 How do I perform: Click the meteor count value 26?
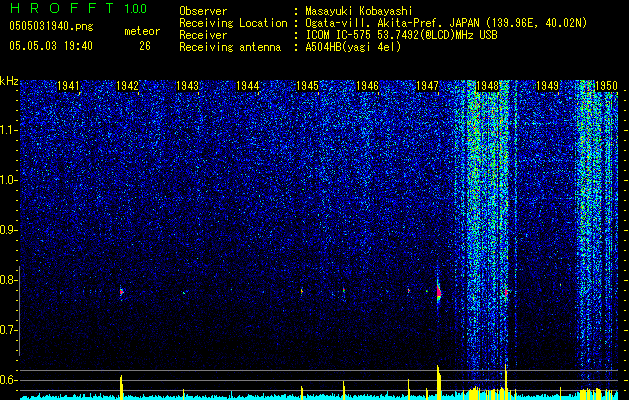click(x=145, y=46)
